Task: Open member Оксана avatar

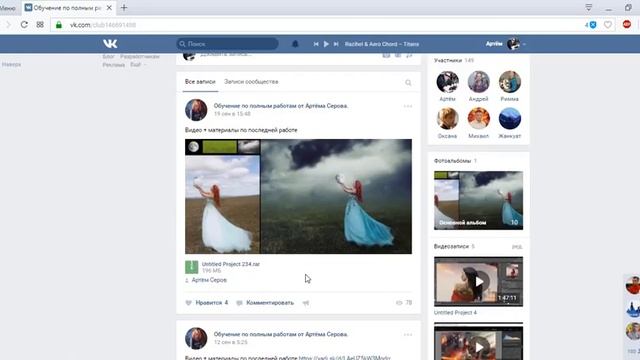Action: (x=447, y=118)
